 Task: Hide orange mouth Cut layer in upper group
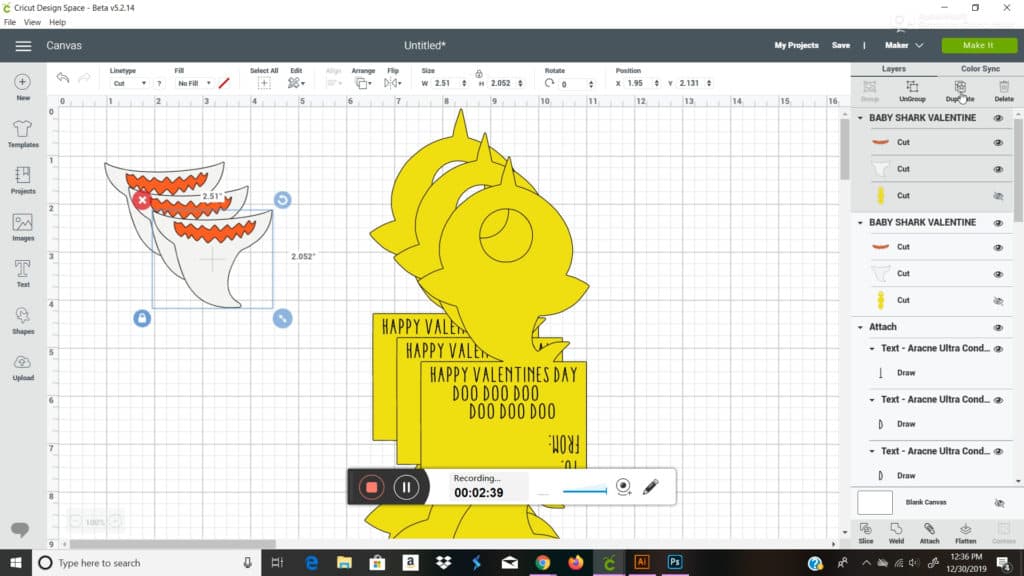click(998, 142)
